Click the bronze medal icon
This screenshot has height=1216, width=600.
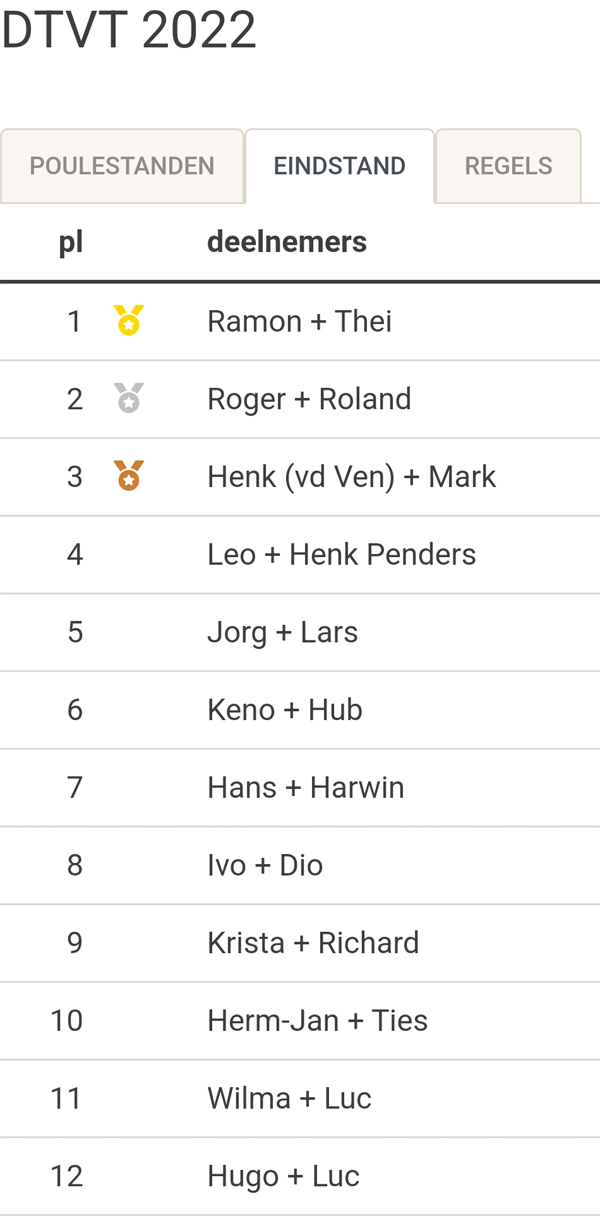click(x=129, y=475)
